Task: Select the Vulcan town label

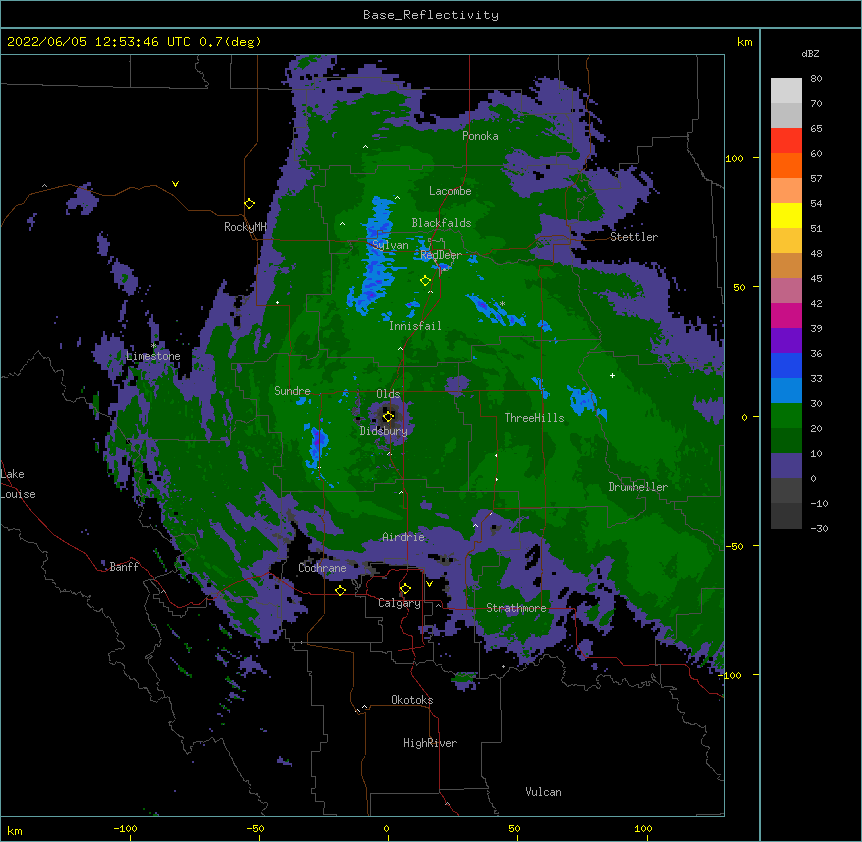Action: click(x=543, y=792)
